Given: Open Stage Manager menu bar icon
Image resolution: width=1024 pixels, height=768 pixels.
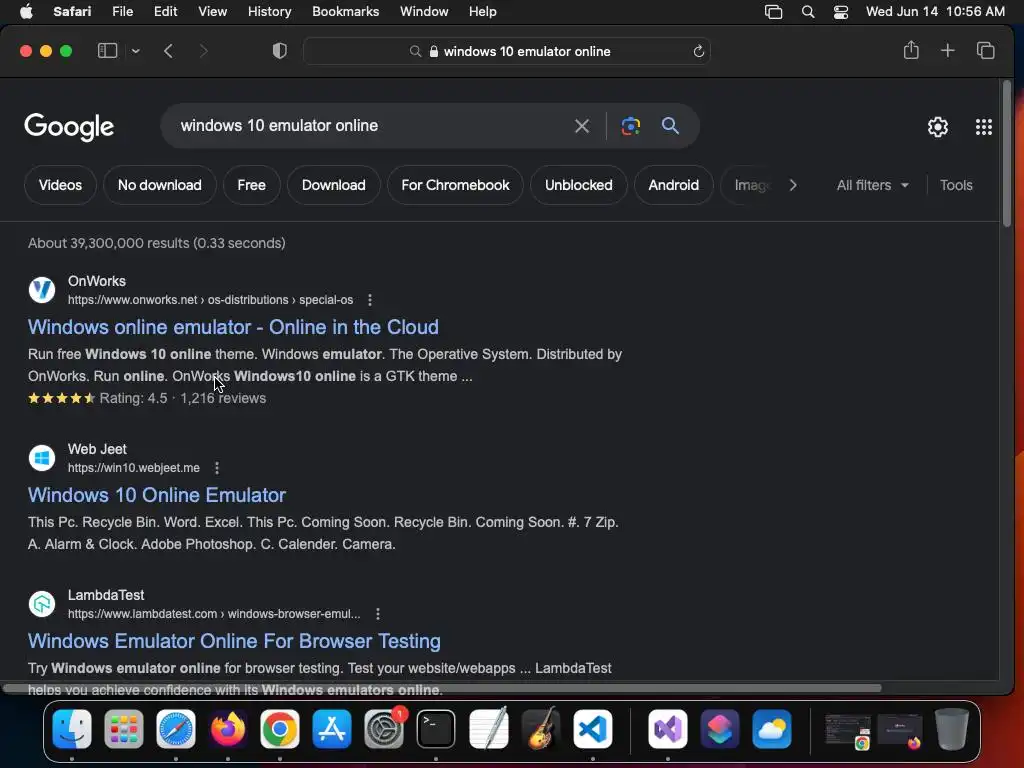Looking at the screenshot, I should pyautogui.click(x=773, y=12).
